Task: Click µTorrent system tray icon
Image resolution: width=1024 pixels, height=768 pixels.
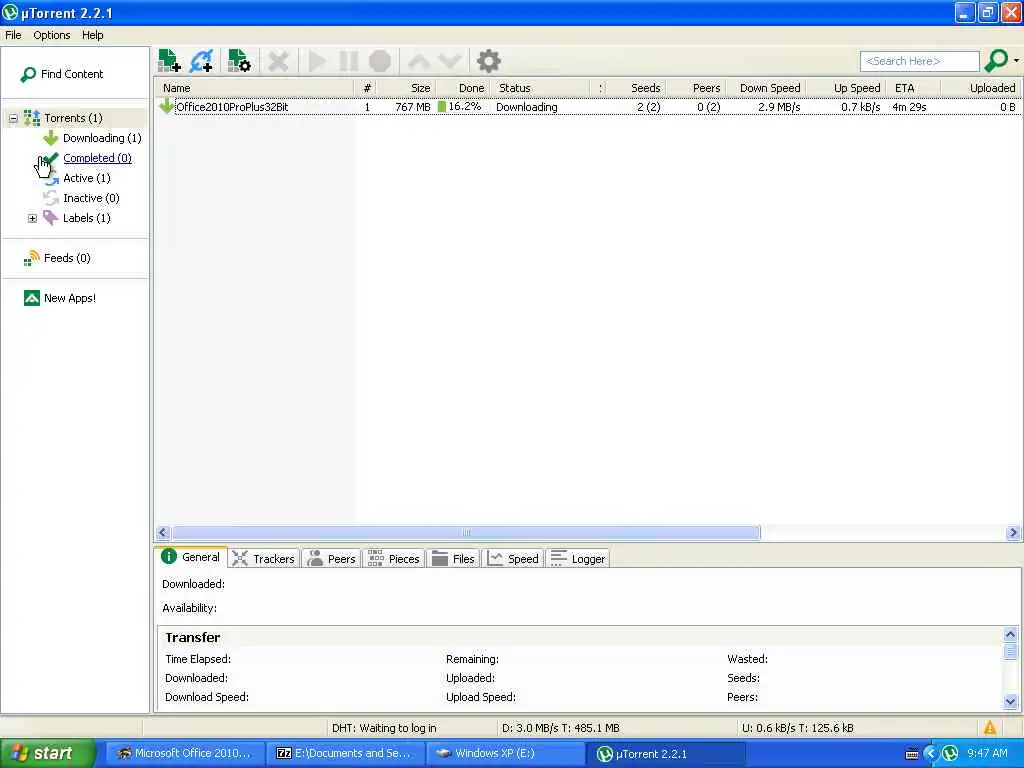Action: (x=950, y=754)
